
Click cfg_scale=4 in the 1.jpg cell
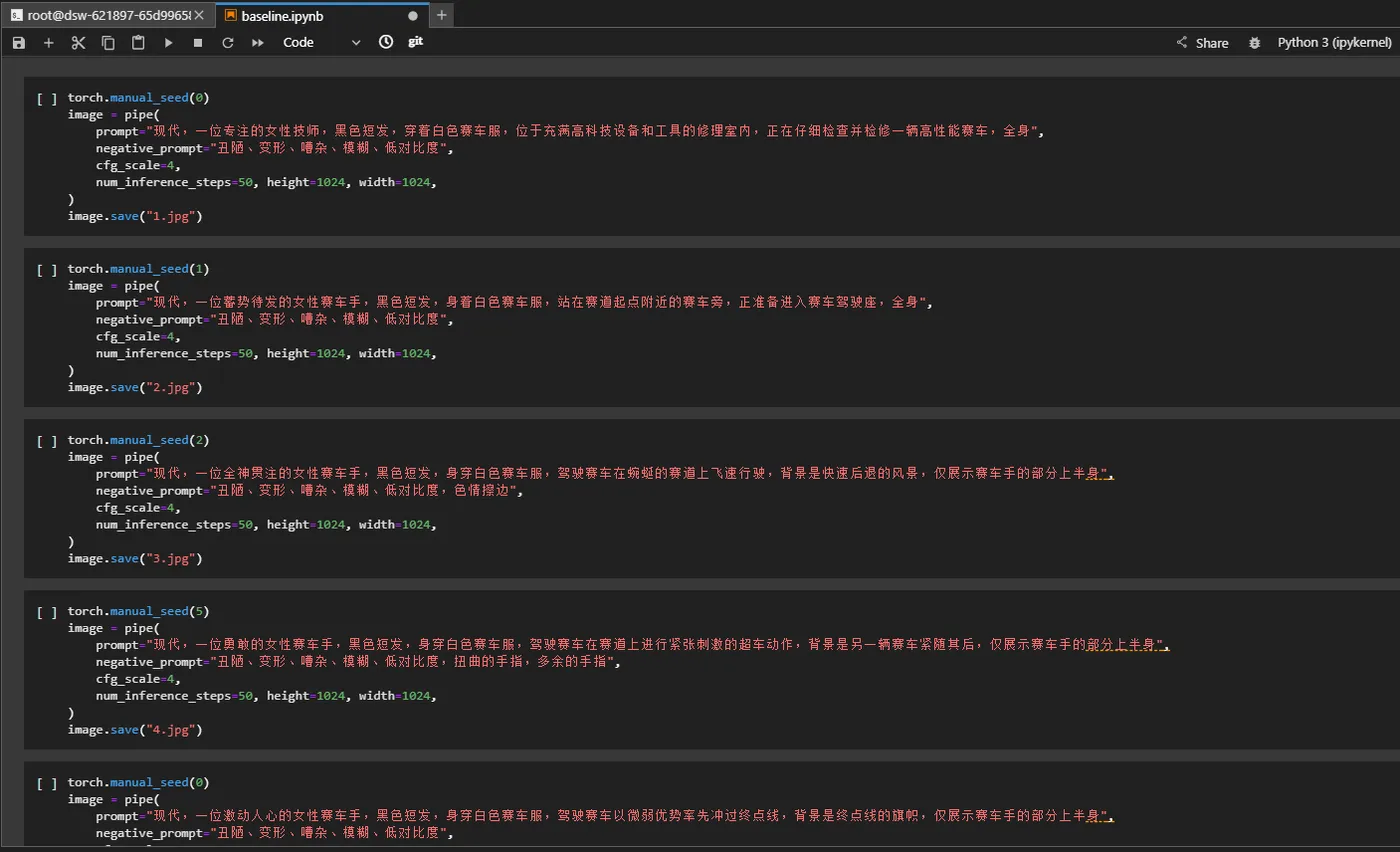(x=138, y=166)
